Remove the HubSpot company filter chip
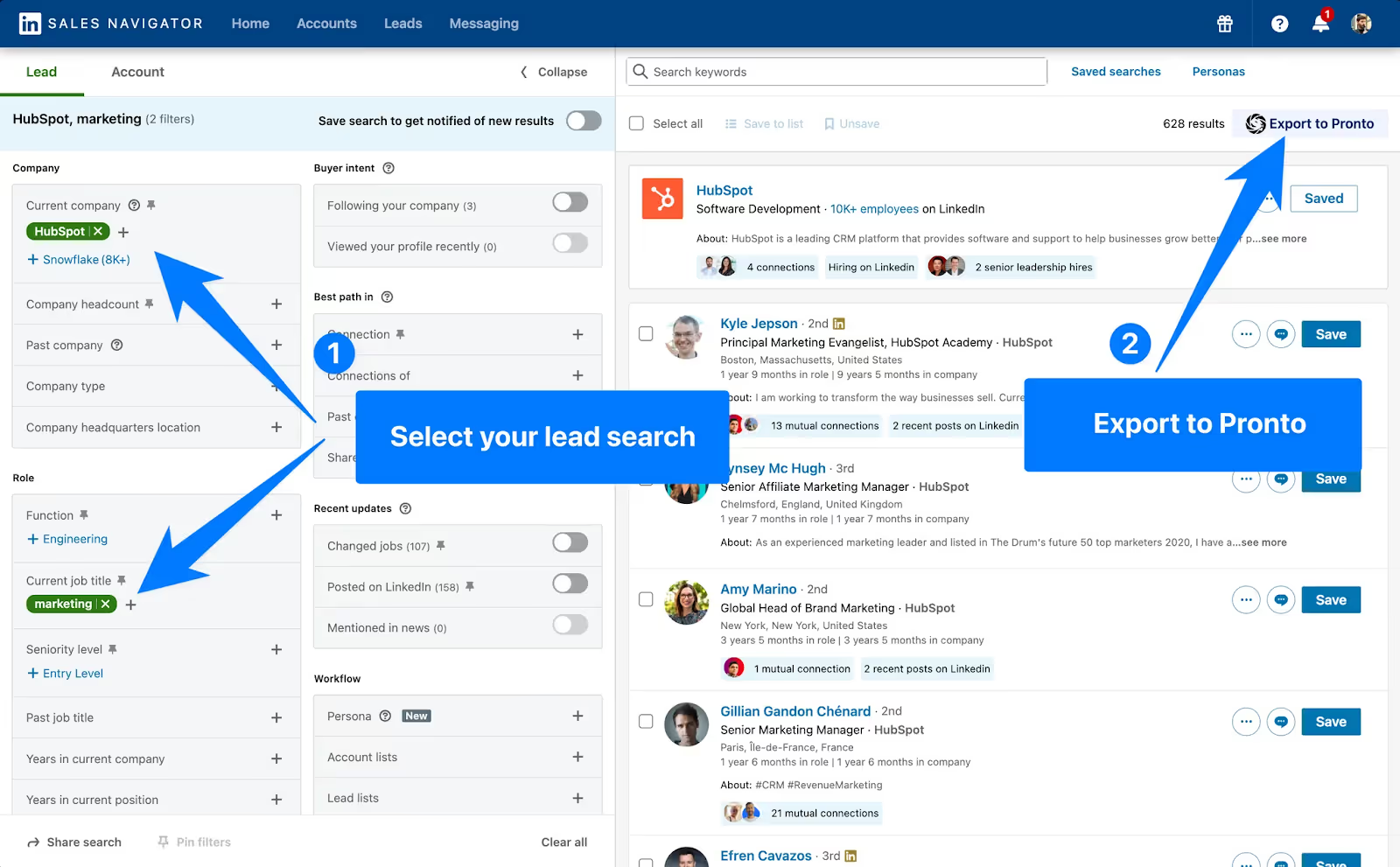The image size is (1400, 867). [x=98, y=232]
